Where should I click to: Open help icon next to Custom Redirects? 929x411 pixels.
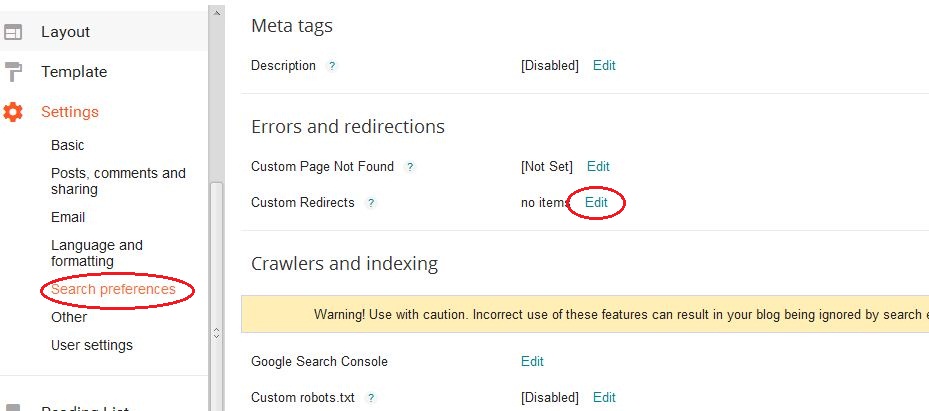[x=370, y=203]
